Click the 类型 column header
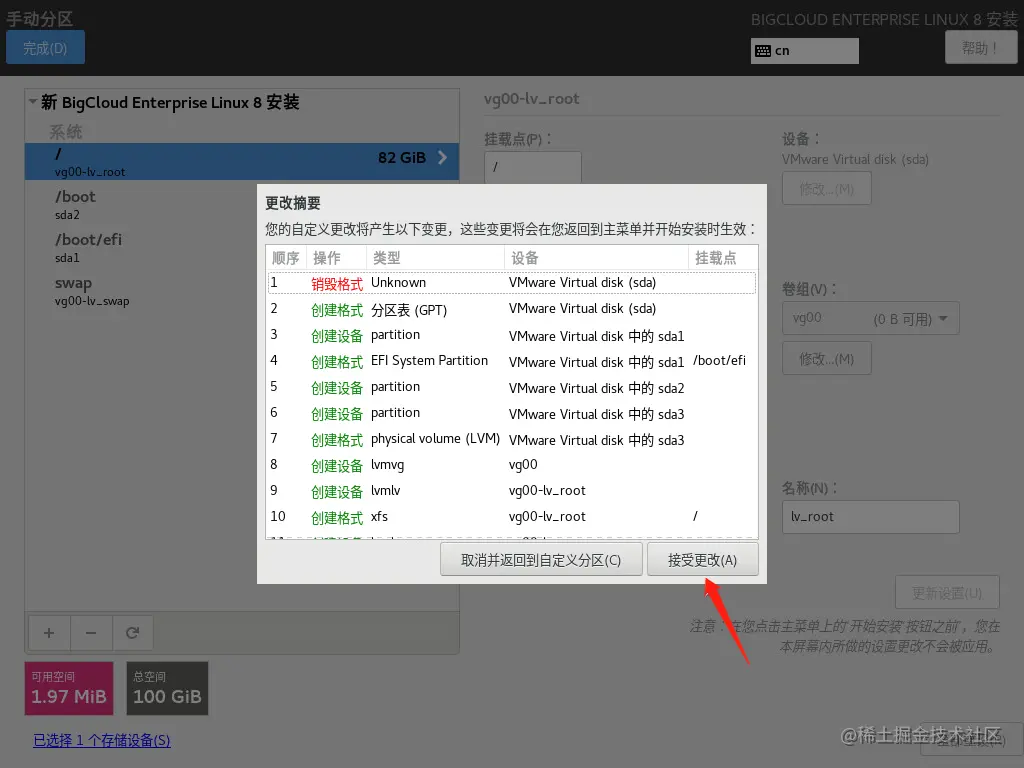 (x=435, y=257)
